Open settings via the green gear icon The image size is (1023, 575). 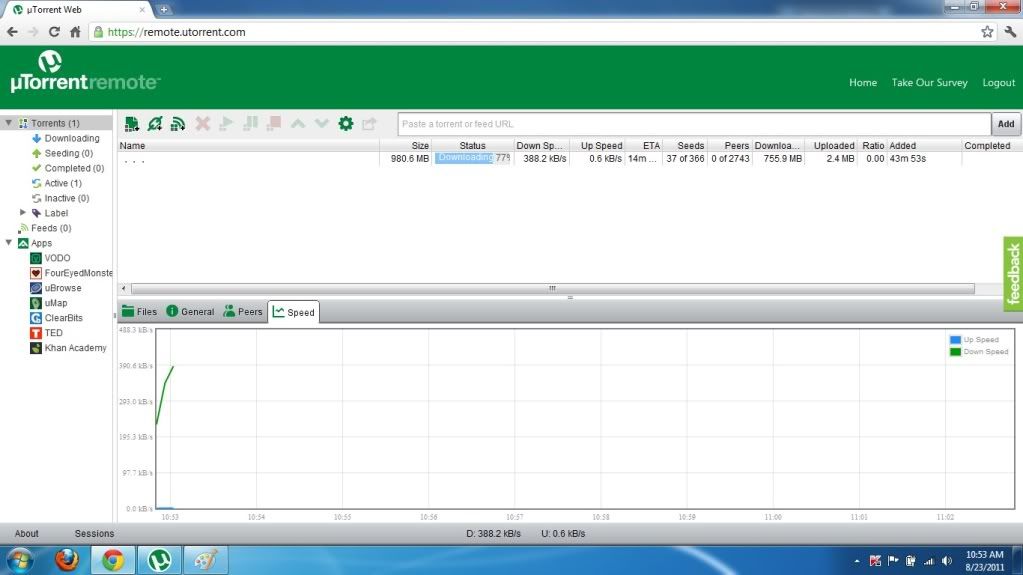click(x=346, y=123)
